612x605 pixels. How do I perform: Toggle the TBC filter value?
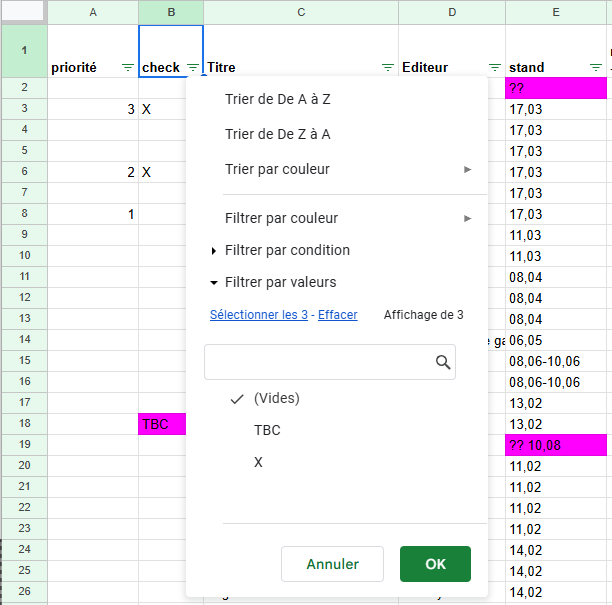(267, 430)
